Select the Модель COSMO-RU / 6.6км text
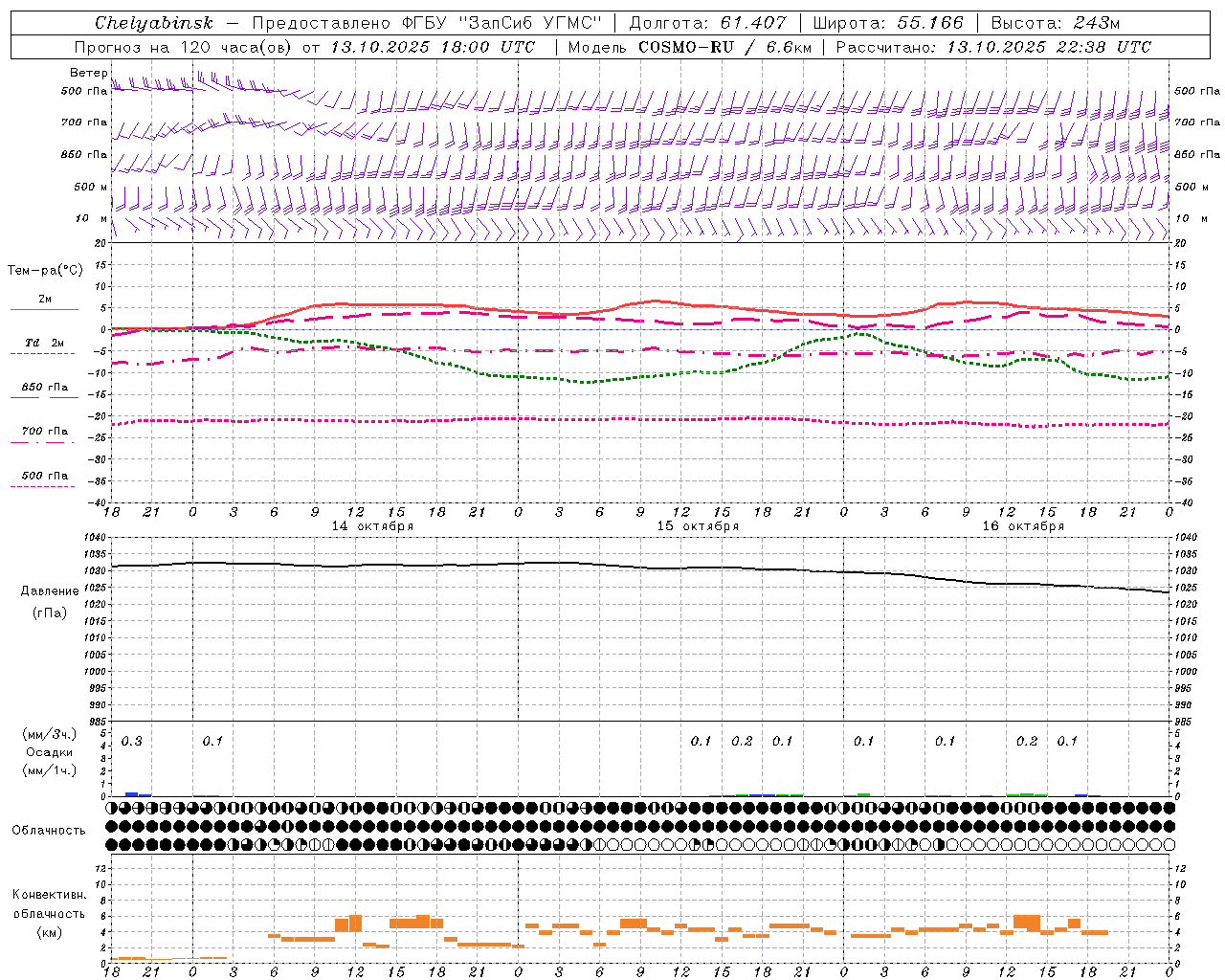The height and width of the screenshot is (980, 1225). pos(688,47)
